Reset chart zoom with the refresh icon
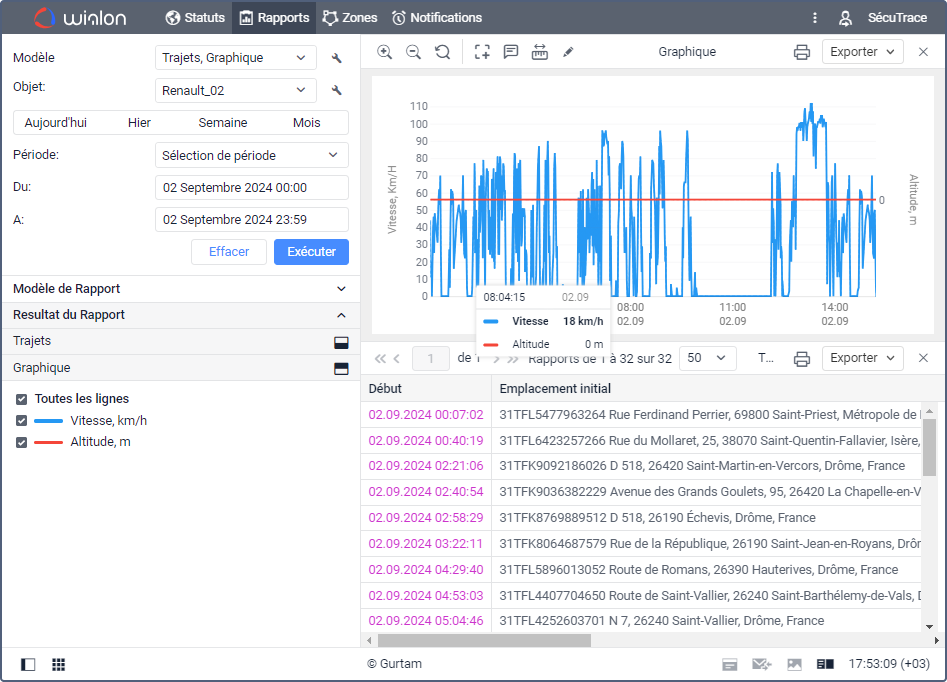This screenshot has width=947, height=682. (442, 52)
